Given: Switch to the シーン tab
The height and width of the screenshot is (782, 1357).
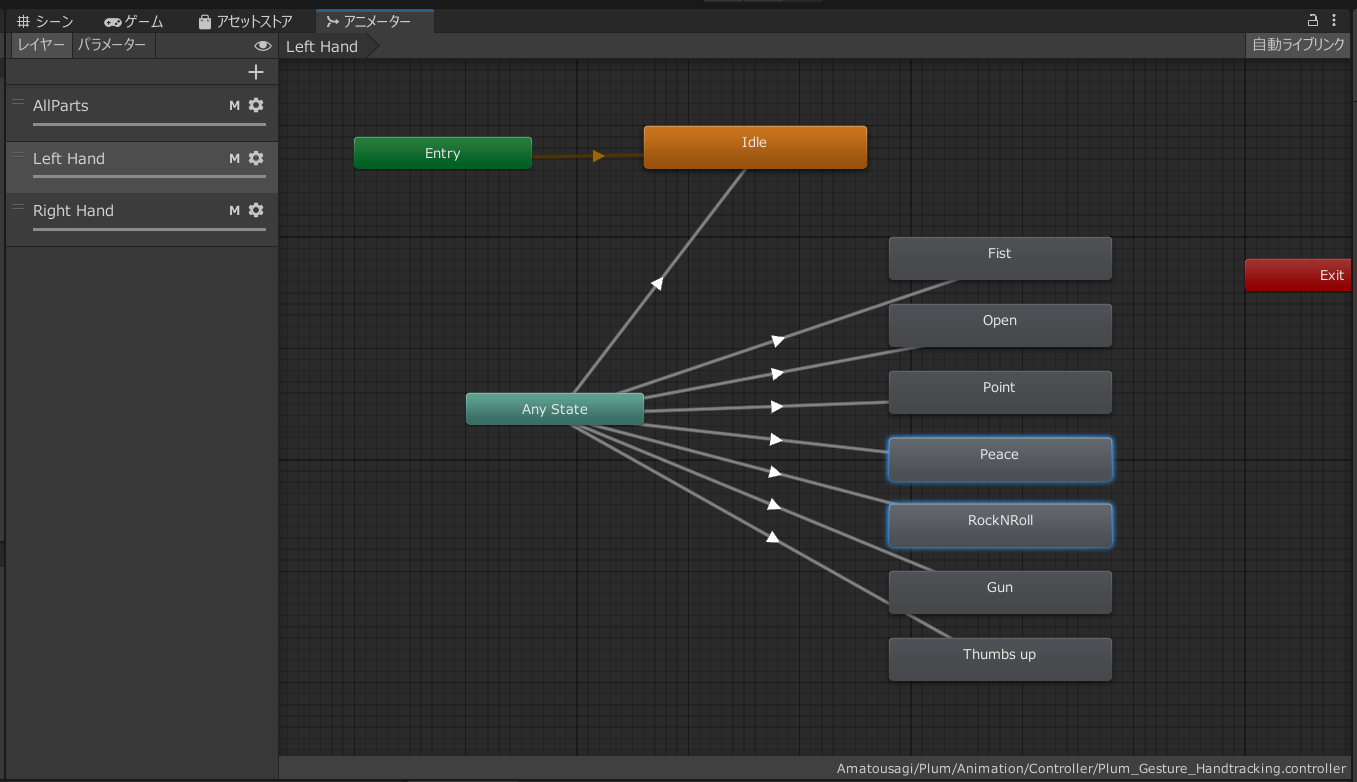Looking at the screenshot, I should click(46, 21).
